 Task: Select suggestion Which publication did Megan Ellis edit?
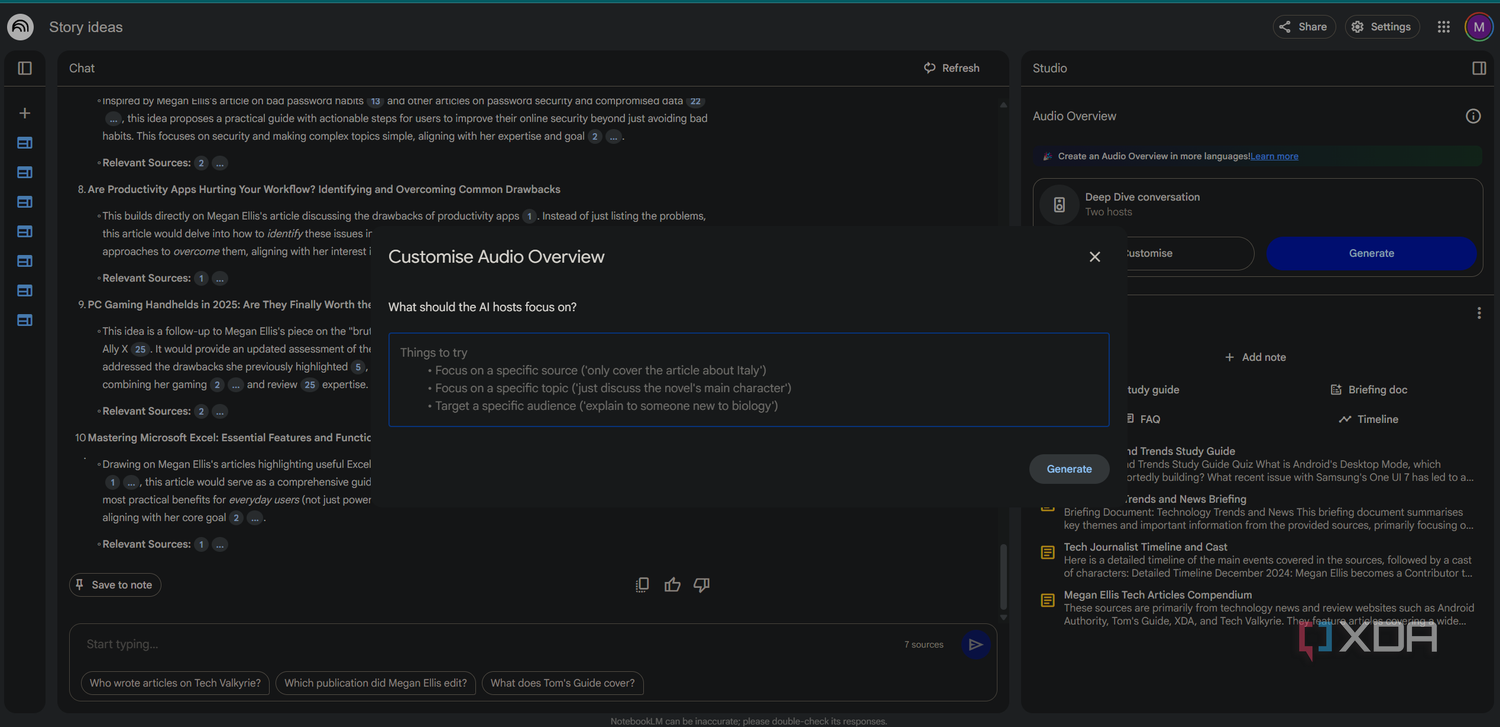coord(375,683)
